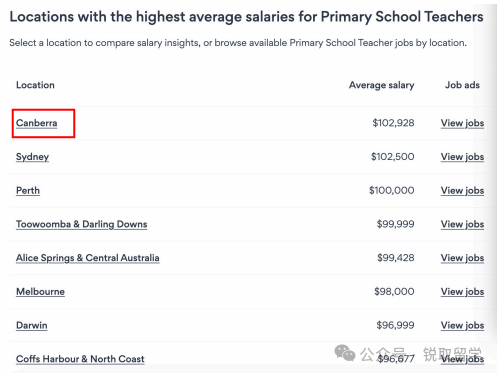This screenshot has width=498, height=375.
Task: Open Alice Springs & Central Australia link
Action: [x=88, y=258]
